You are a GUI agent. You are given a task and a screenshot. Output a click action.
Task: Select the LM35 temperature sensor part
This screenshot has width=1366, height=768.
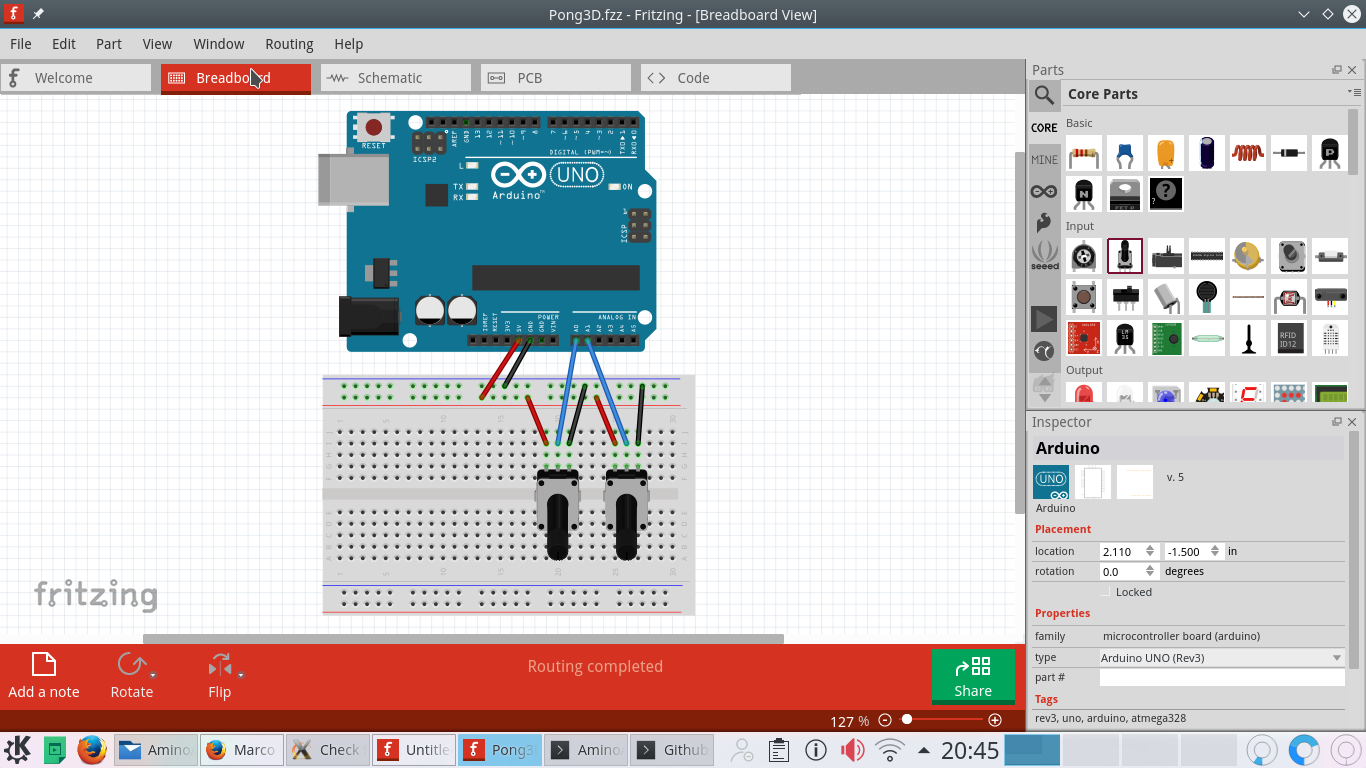click(x=1125, y=338)
